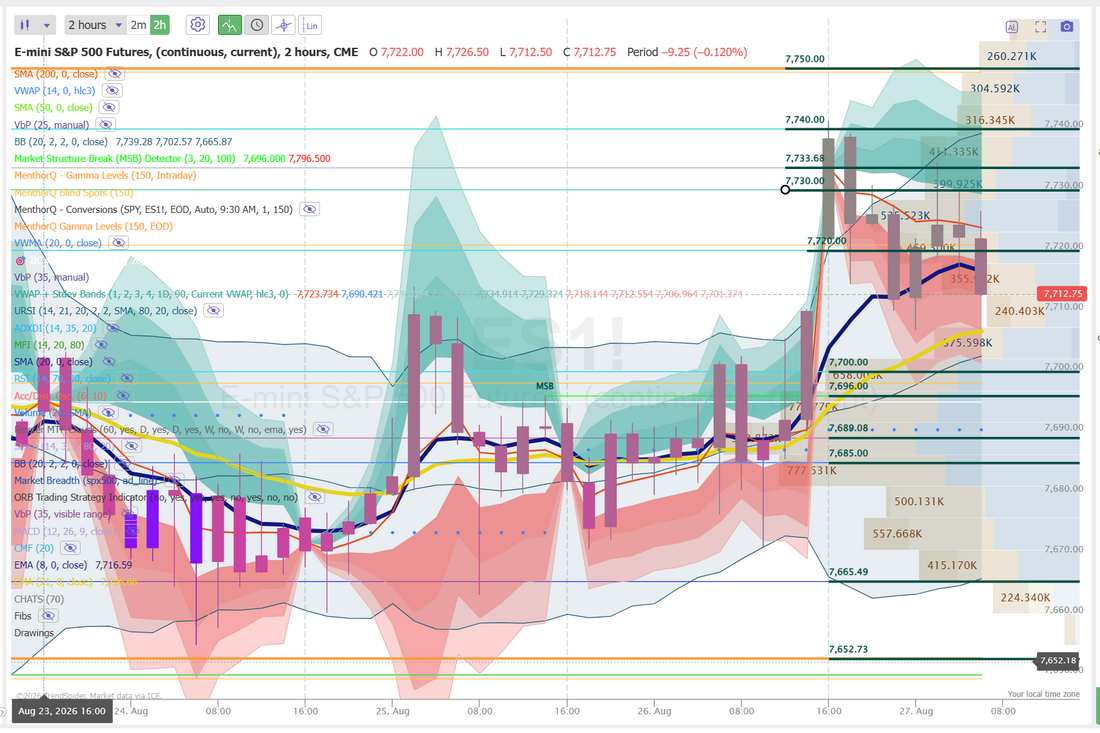Click the 7,750.00 gamma level label
The height and width of the screenshot is (733, 1100).
click(805, 59)
